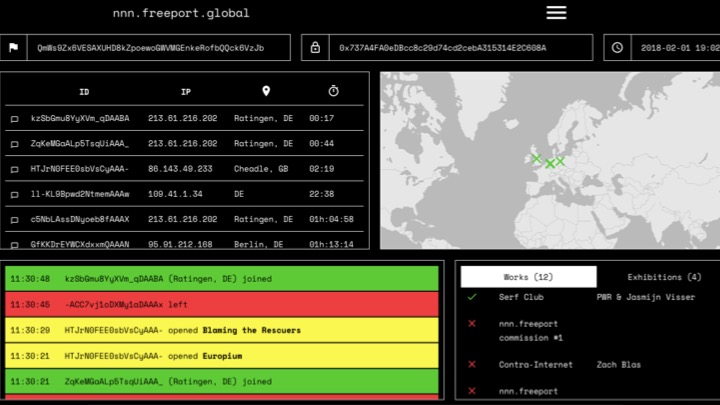Switch to the Works (12) tab
Viewport: 720px width, 405px height.
point(529,276)
